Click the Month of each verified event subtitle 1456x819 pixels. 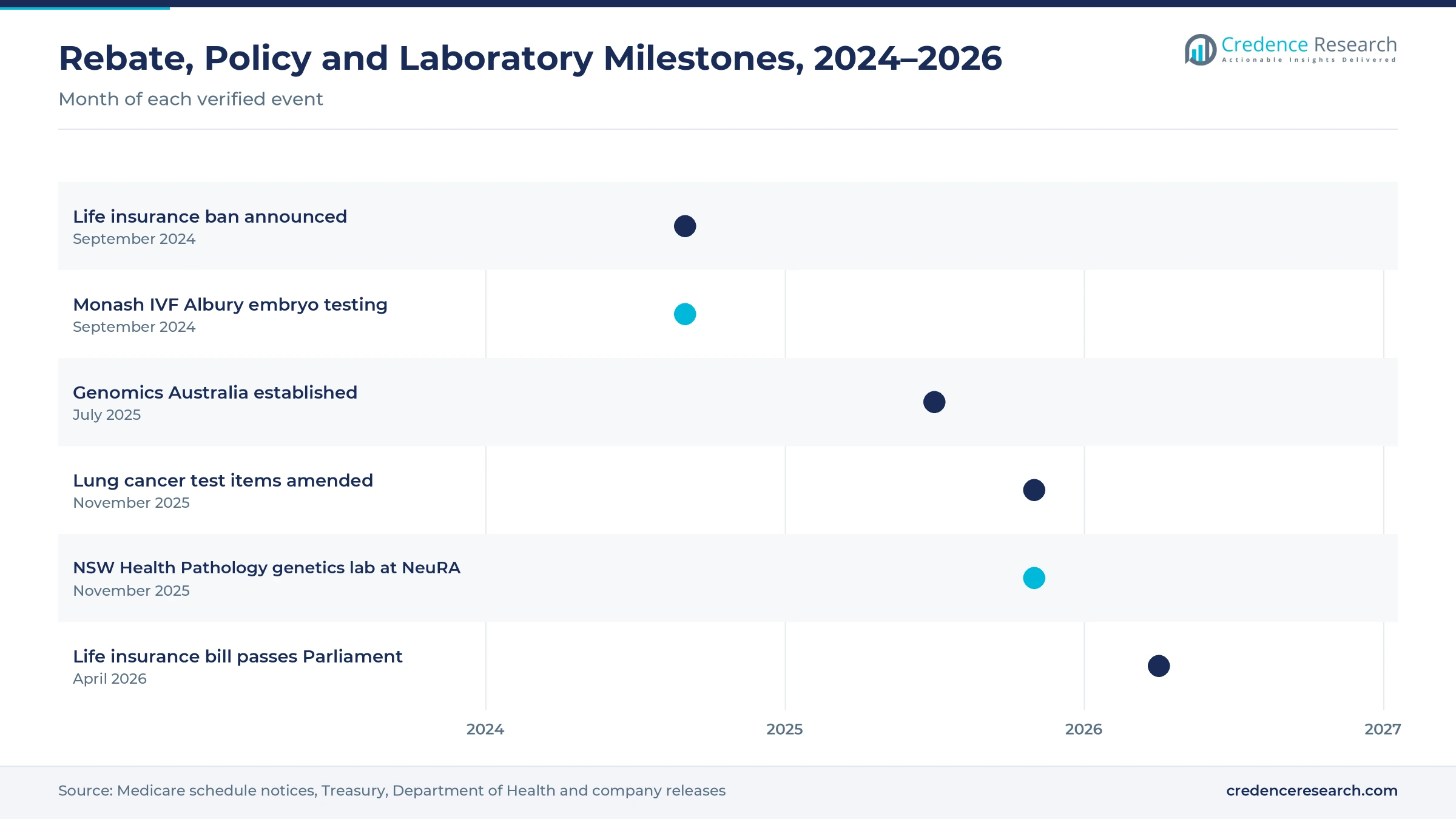[190, 99]
